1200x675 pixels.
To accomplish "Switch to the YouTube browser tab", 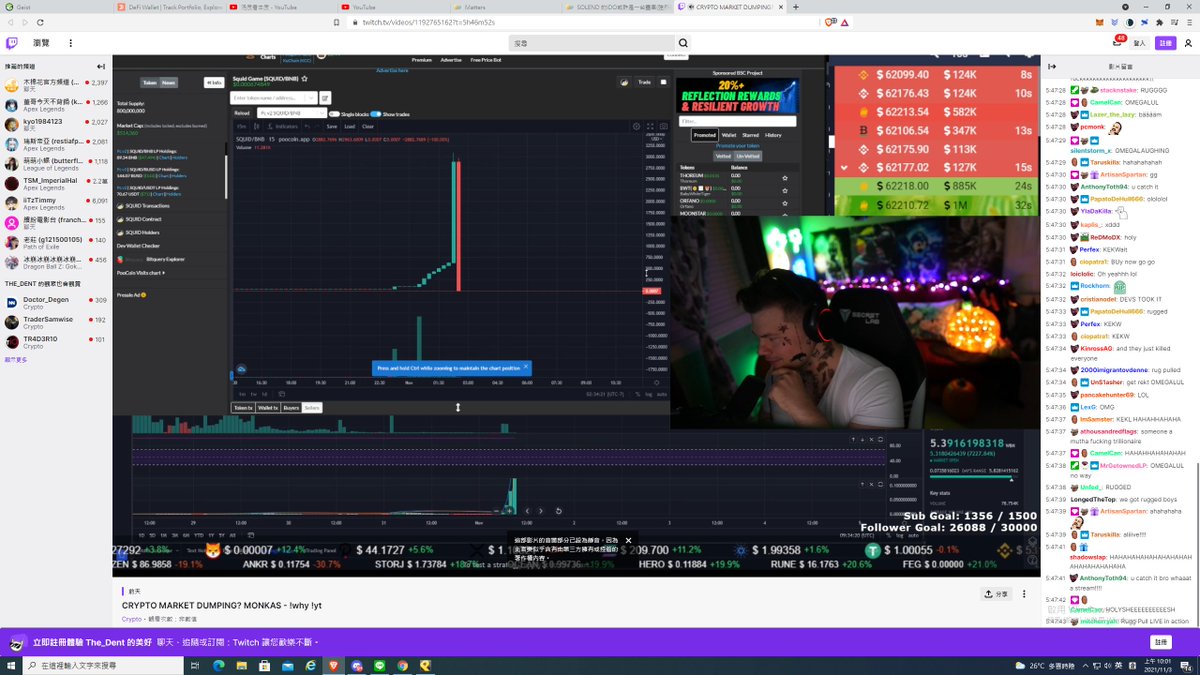I will [395, 6].
